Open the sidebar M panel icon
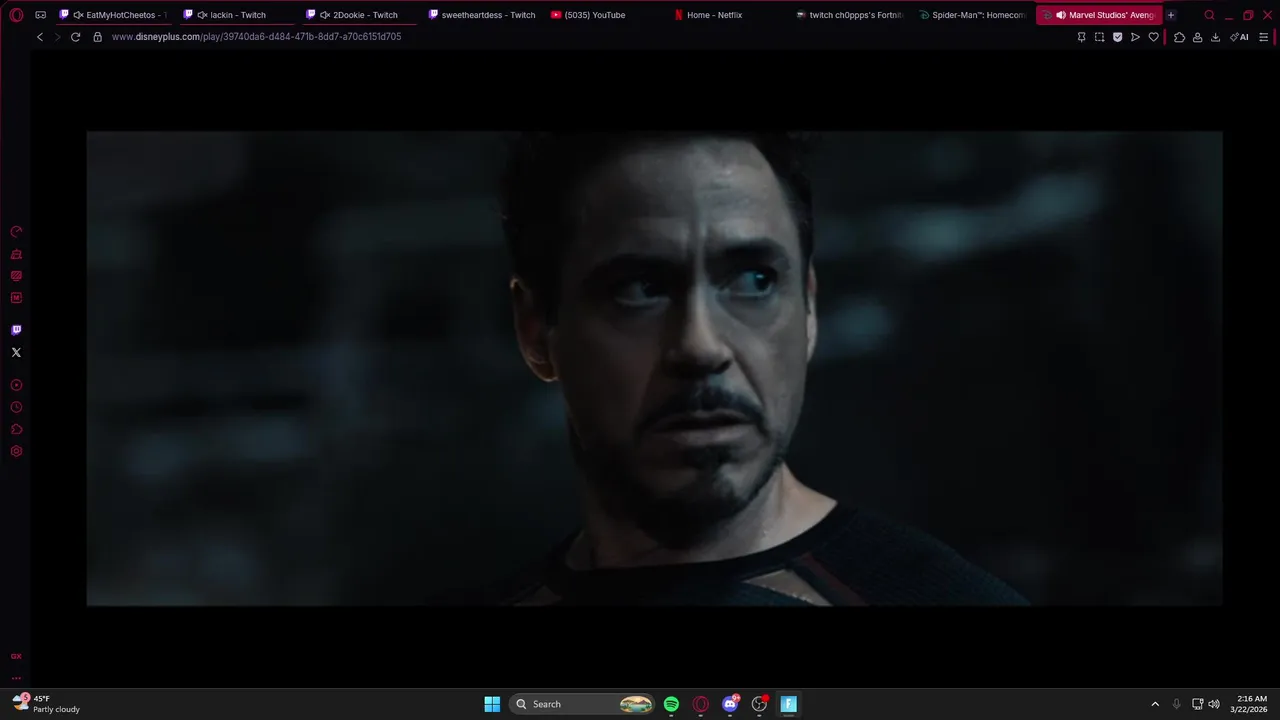This screenshot has width=1280, height=720. click(16, 298)
